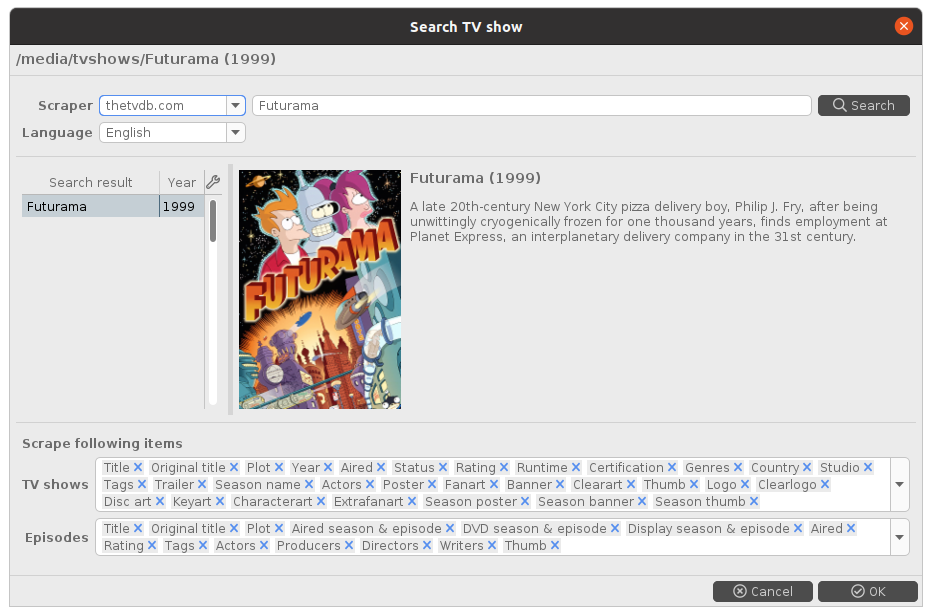
Task: Remove the Genres tag from TV shows
Action: (738, 468)
